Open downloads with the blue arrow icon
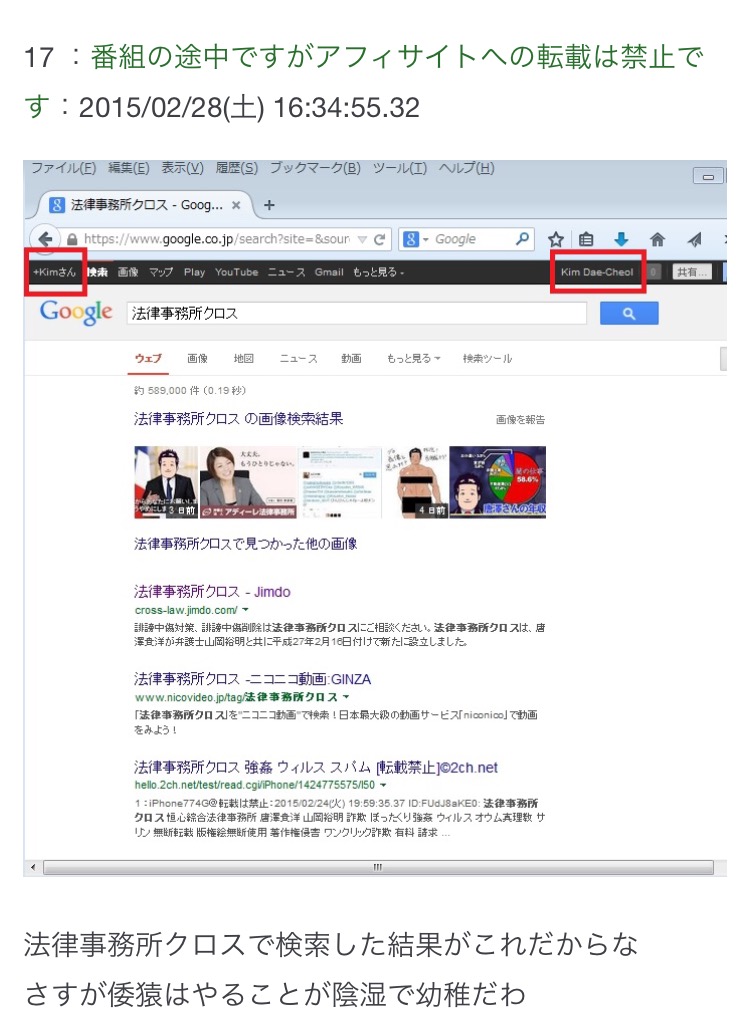 click(620, 240)
